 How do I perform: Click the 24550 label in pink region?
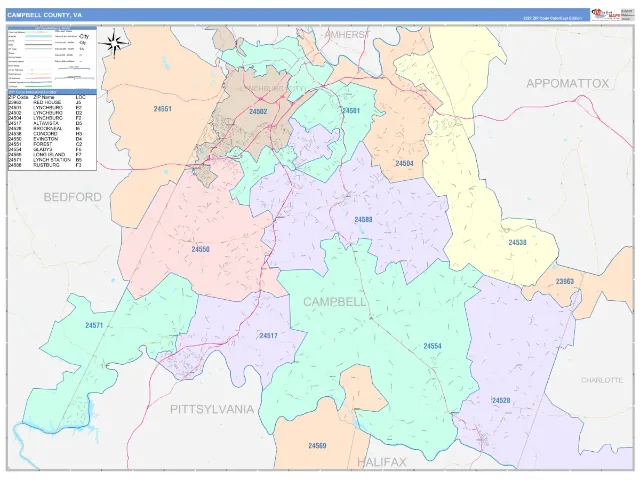[200, 249]
